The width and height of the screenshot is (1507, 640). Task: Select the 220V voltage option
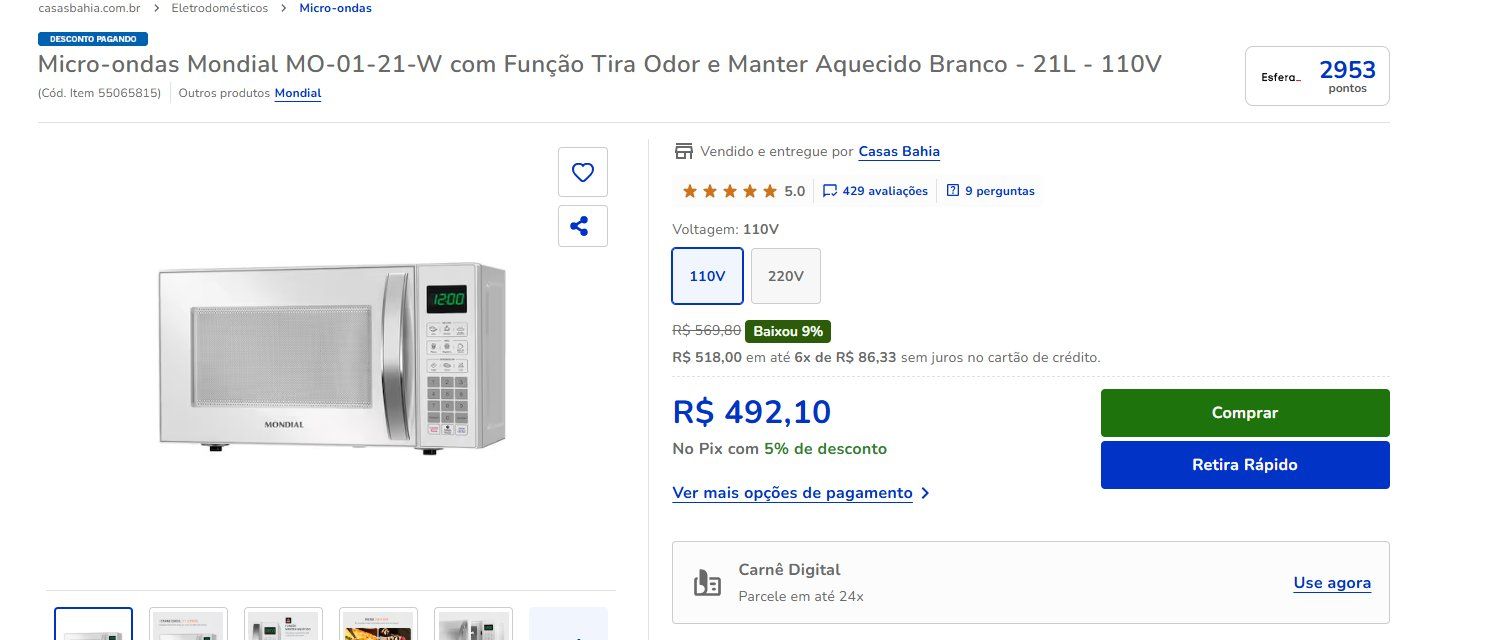786,276
